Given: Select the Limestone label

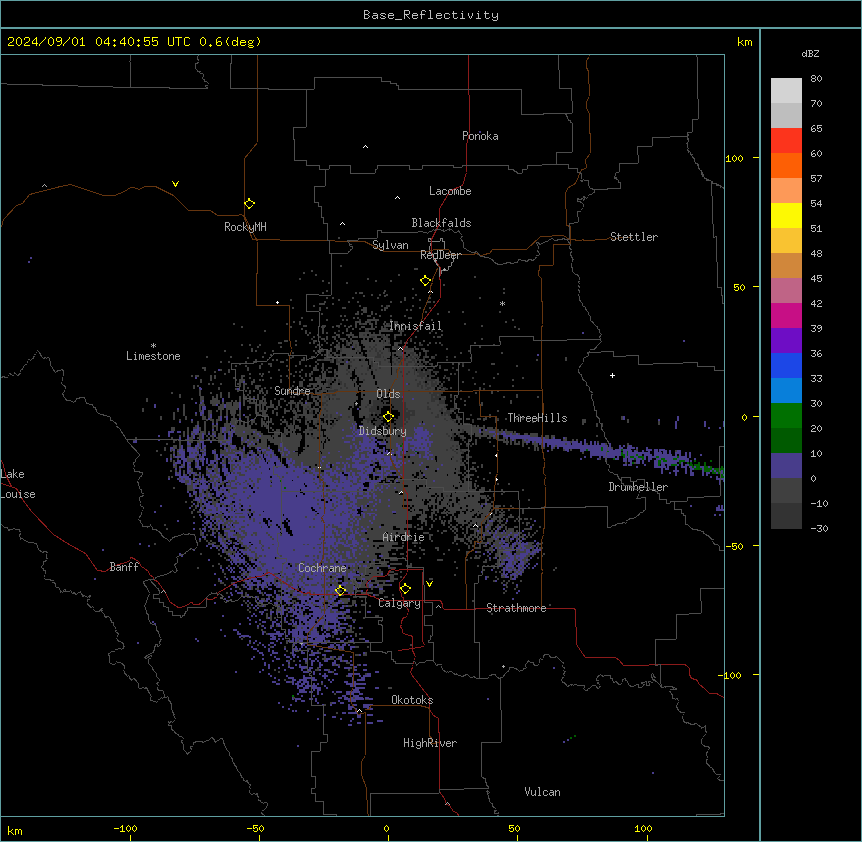Looking at the screenshot, I should (x=153, y=356).
